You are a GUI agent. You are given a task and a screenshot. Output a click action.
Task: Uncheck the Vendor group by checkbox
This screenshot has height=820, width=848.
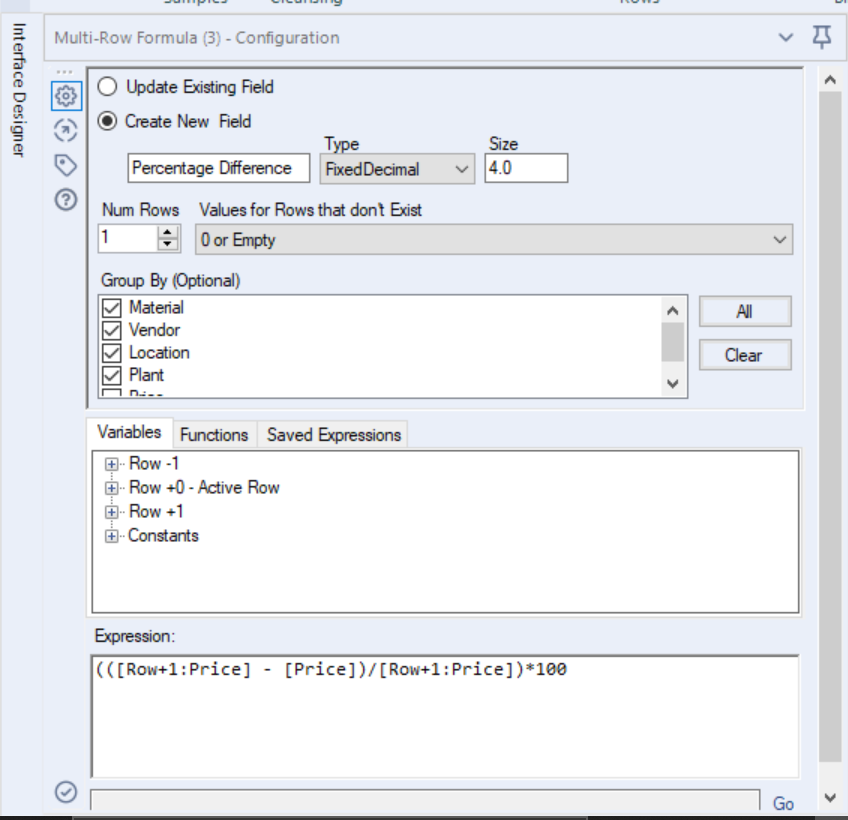pos(109,330)
